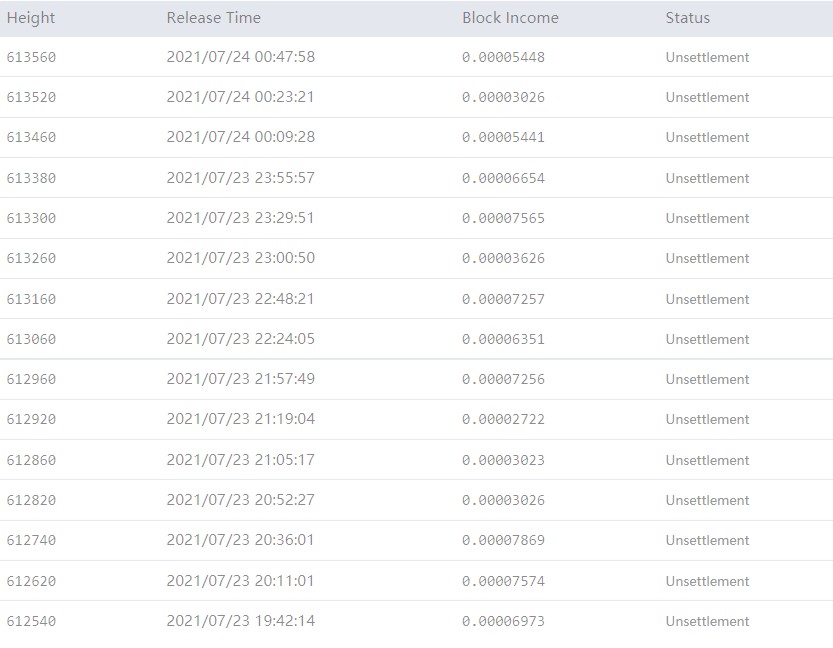Click block income 0.00006973

503,621
